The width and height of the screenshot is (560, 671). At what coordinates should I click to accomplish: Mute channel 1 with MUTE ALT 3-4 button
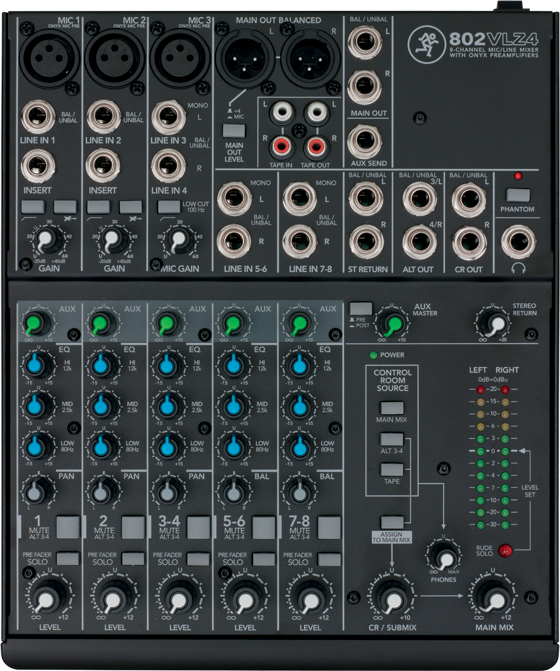pyautogui.click(x=68, y=527)
